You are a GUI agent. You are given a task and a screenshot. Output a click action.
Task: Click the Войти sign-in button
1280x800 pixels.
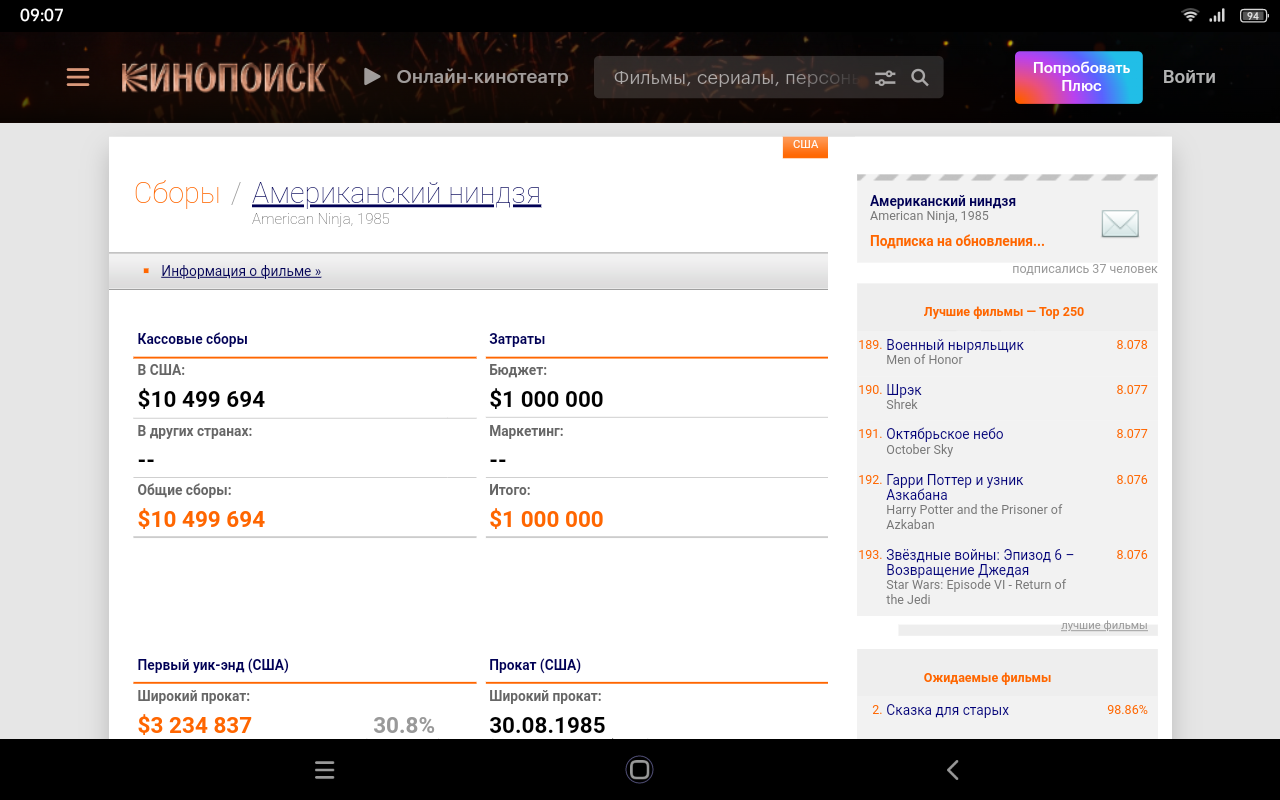(1189, 77)
